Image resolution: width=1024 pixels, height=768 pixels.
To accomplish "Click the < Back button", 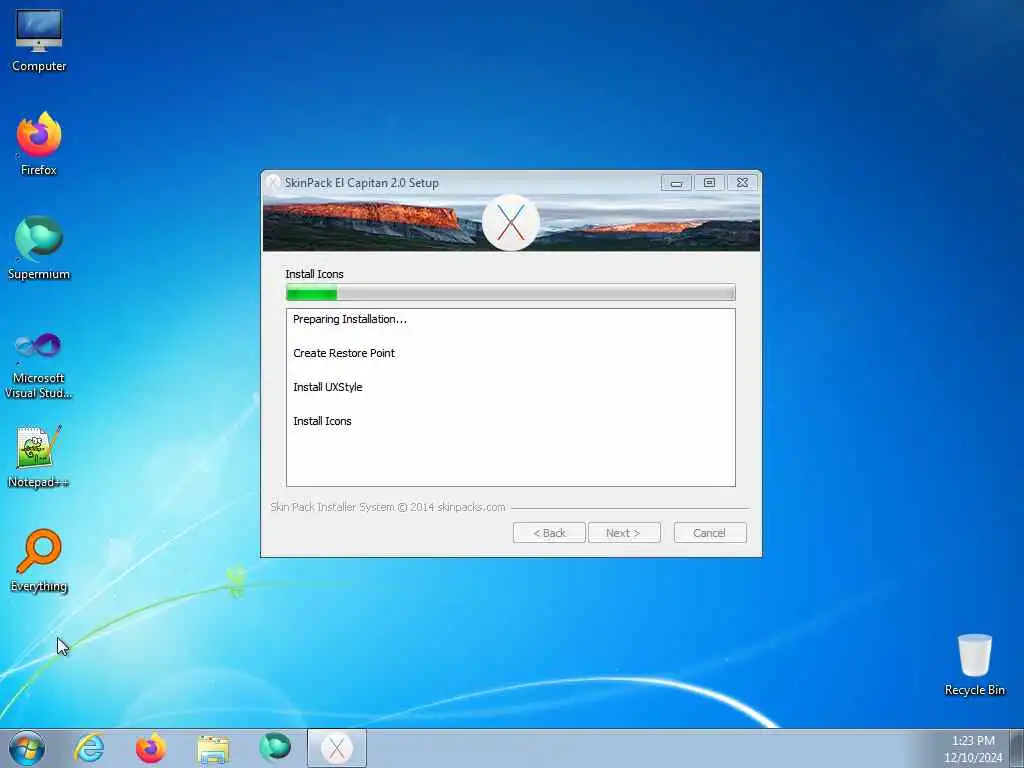I will [x=549, y=533].
